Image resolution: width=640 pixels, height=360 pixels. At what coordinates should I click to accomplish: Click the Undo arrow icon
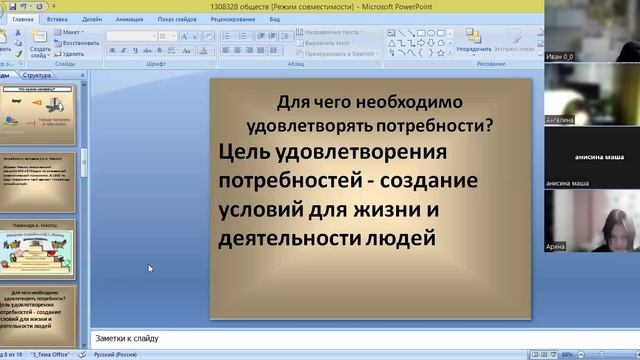pyautogui.click(x=24, y=6)
